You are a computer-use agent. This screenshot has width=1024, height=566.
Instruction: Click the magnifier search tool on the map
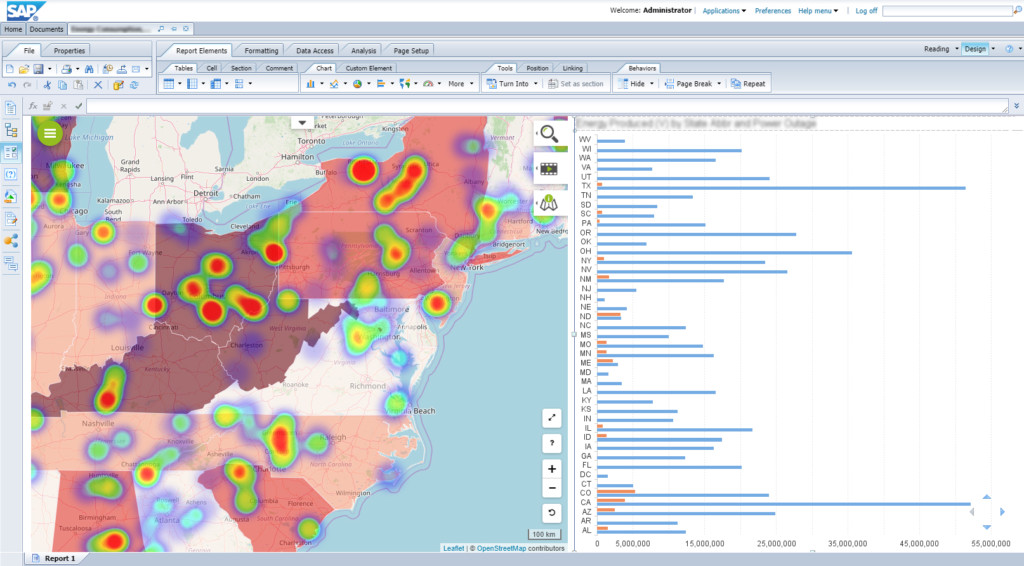click(549, 134)
